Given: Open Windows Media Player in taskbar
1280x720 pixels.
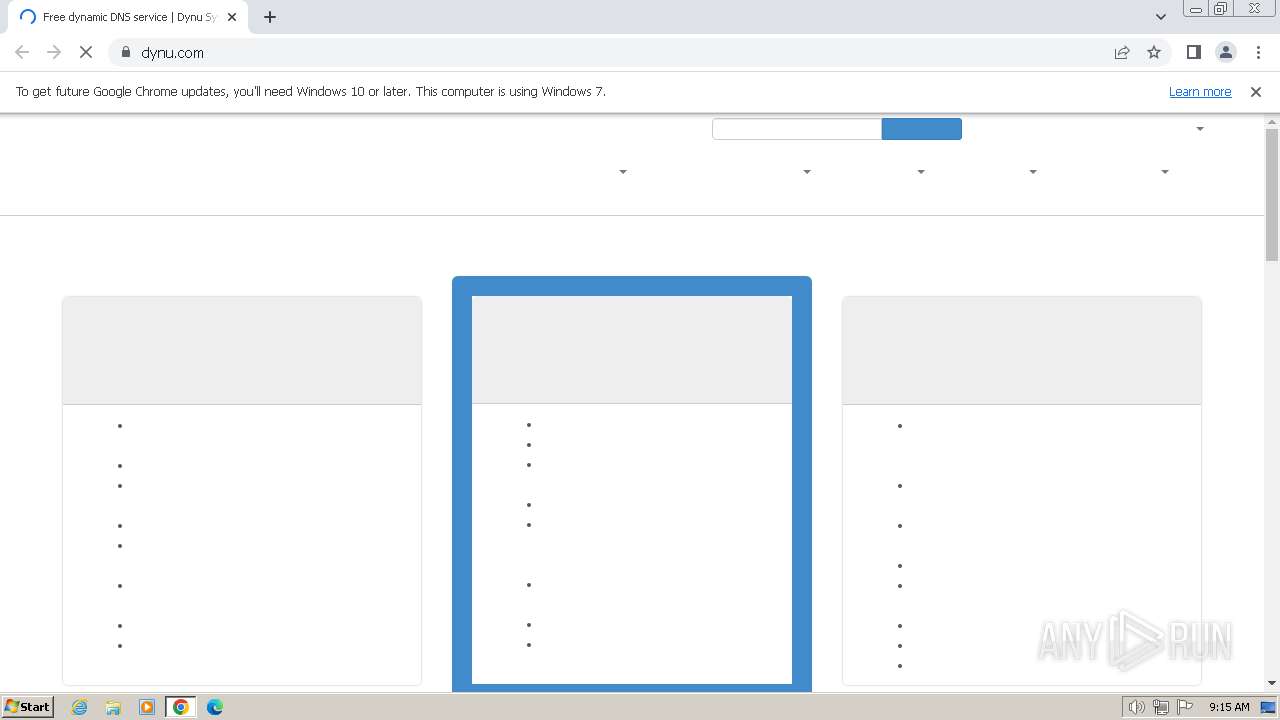Looking at the screenshot, I should pyautogui.click(x=147, y=707).
